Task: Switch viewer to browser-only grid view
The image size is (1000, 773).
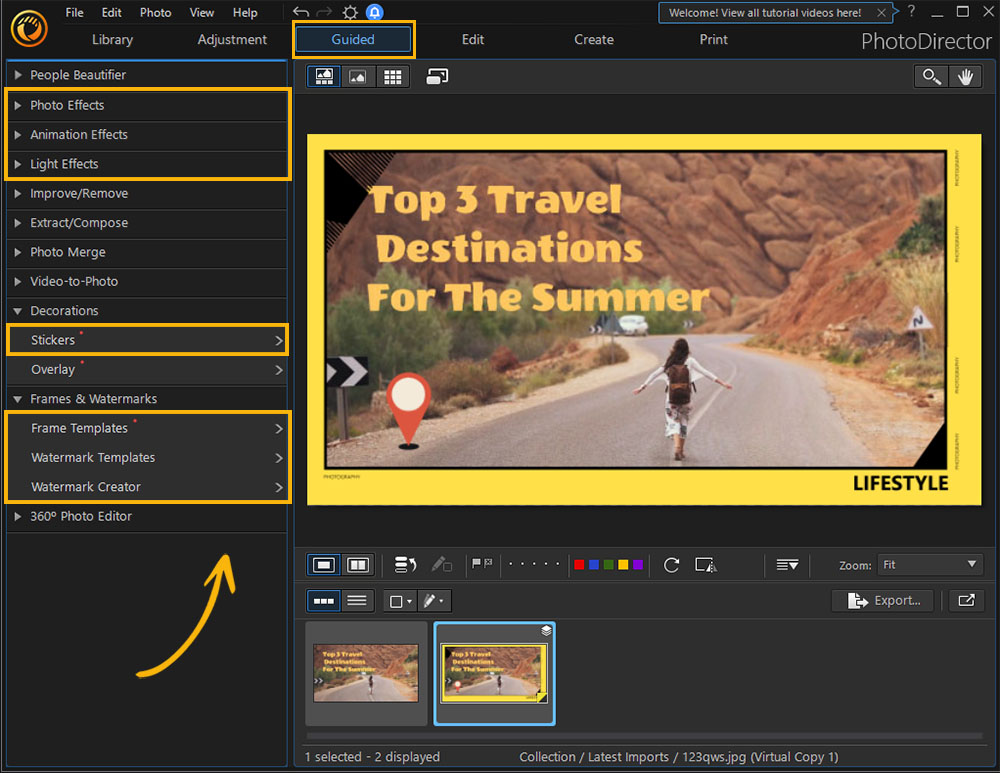Action: (393, 76)
